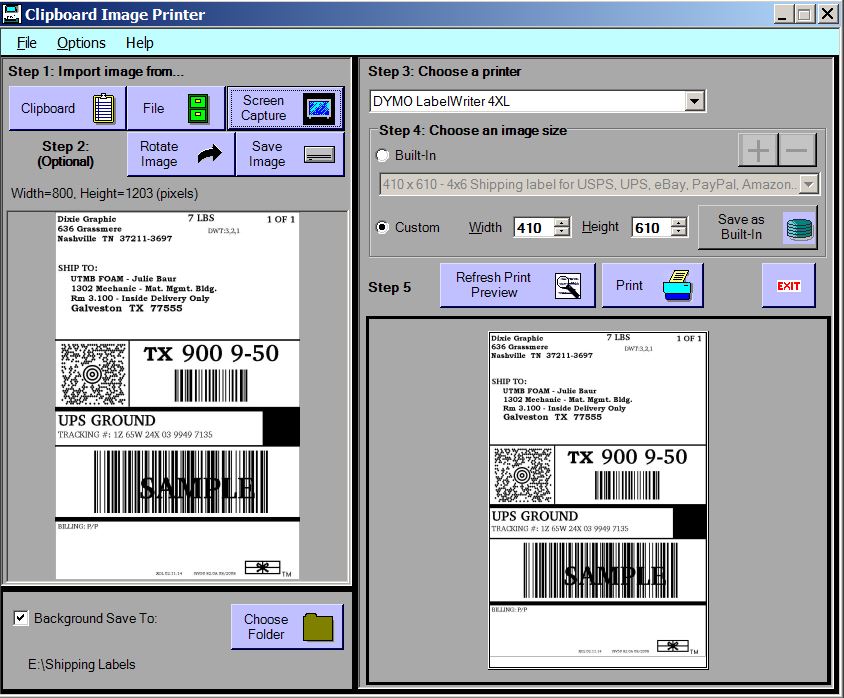
Task: Decrease the custom Height with the down arrow
Action: pos(679,232)
